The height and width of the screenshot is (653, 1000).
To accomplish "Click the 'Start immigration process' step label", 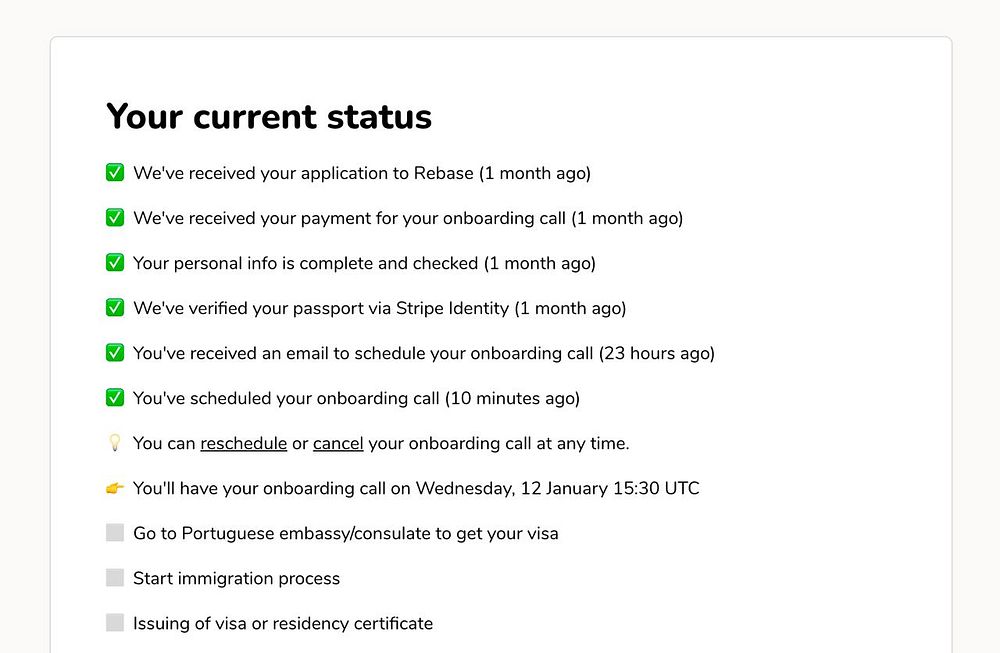I will (x=237, y=578).
